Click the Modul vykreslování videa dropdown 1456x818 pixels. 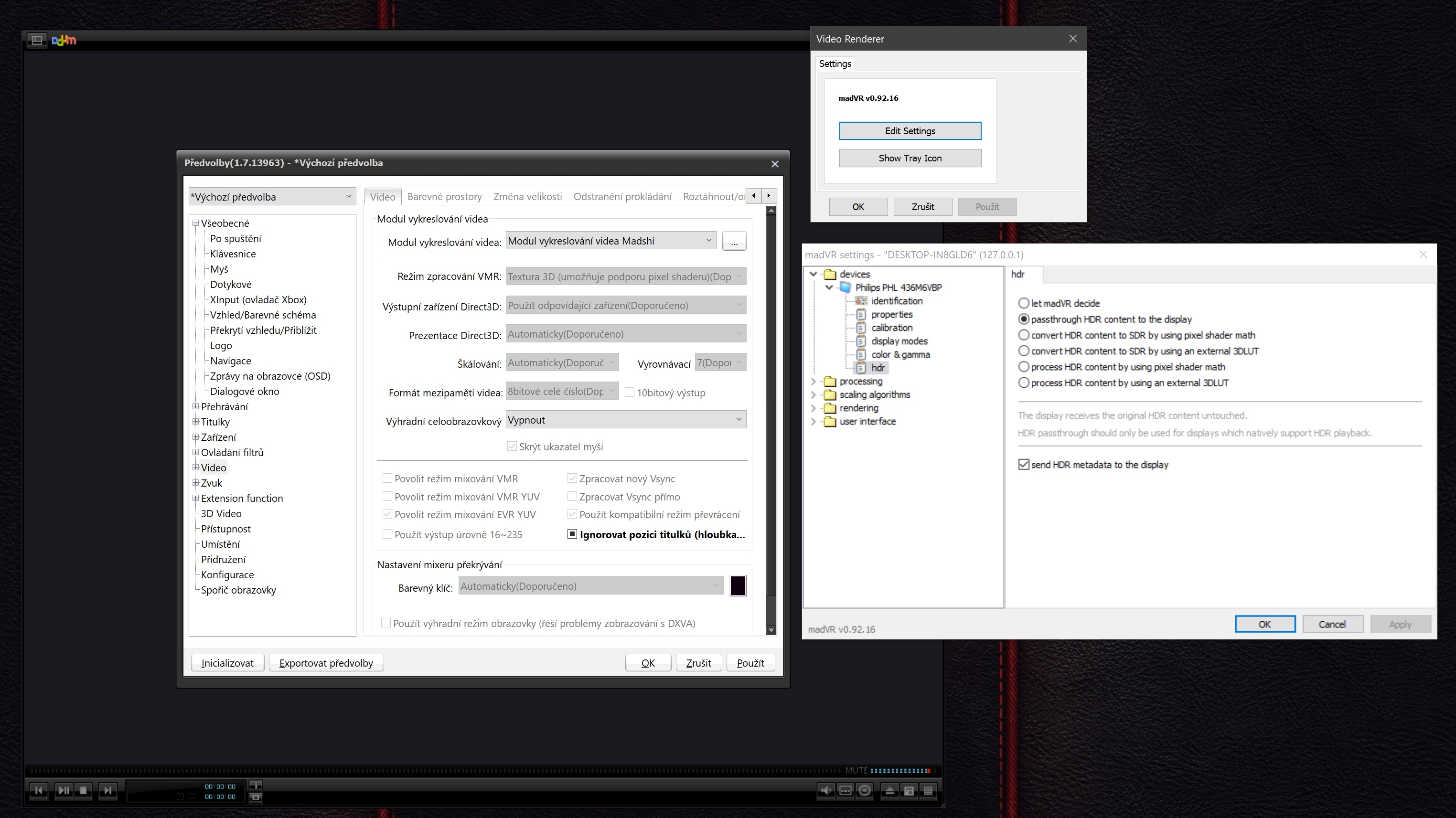[x=610, y=241]
